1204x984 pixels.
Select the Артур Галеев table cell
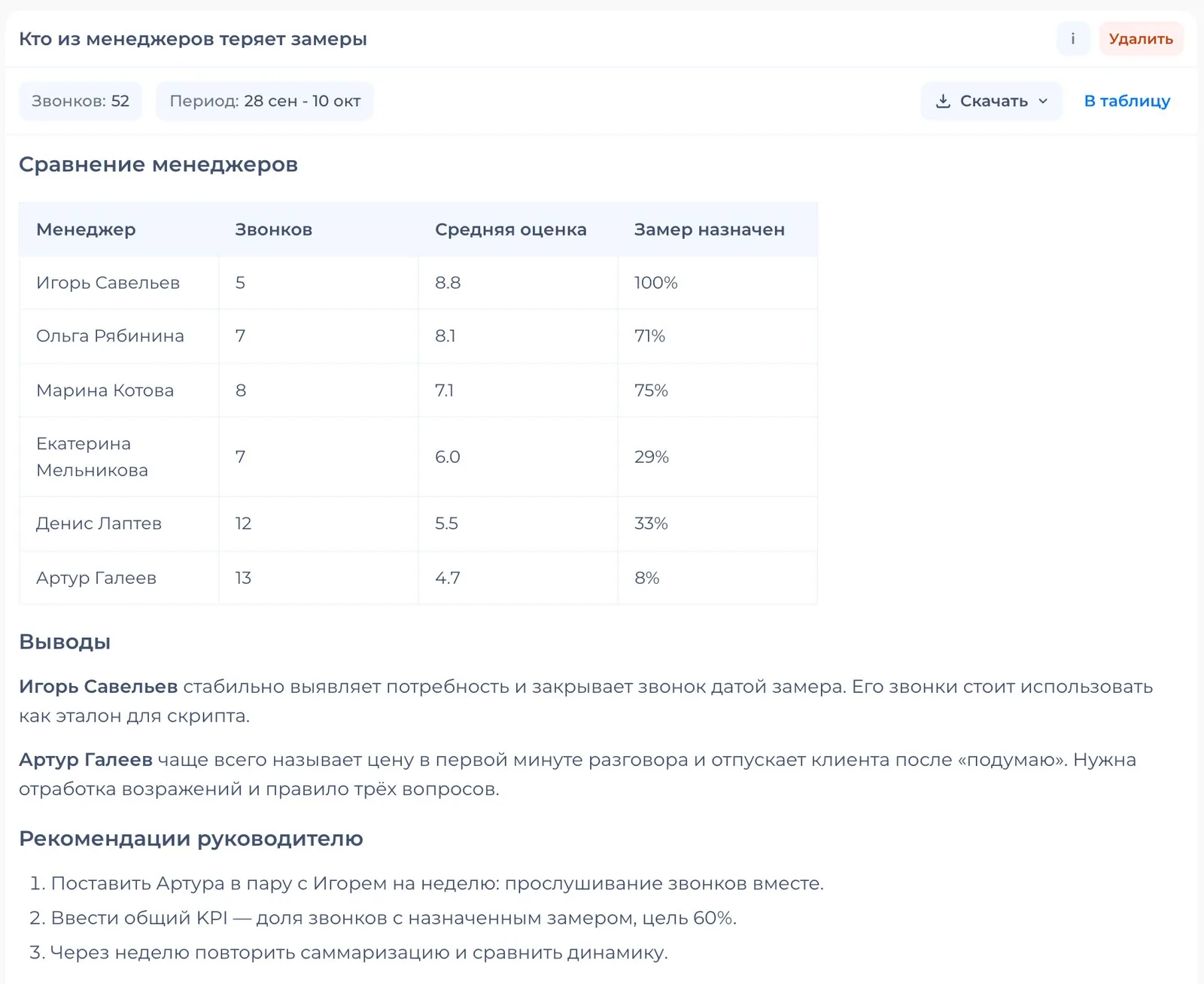(x=119, y=578)
